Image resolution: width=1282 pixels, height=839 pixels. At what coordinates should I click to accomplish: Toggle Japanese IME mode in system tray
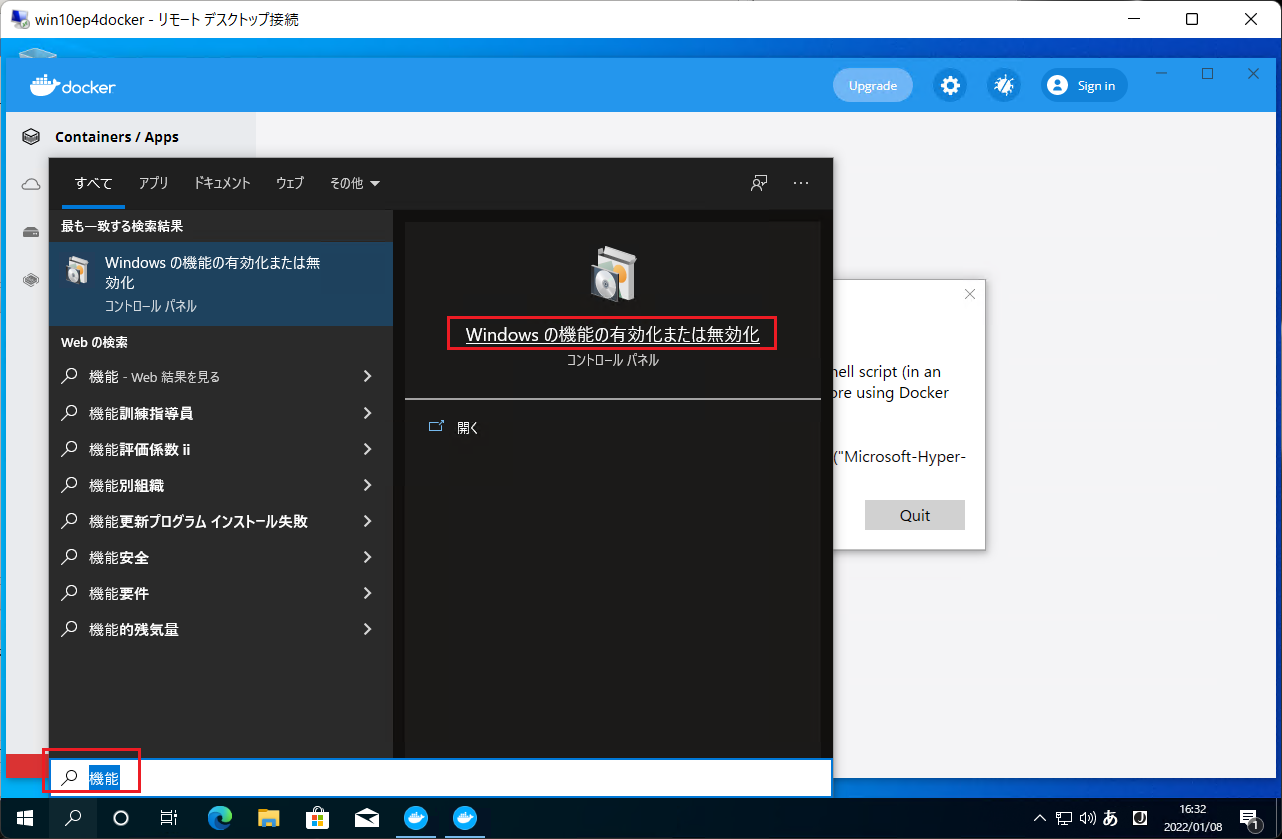(x=1110, y=818)
